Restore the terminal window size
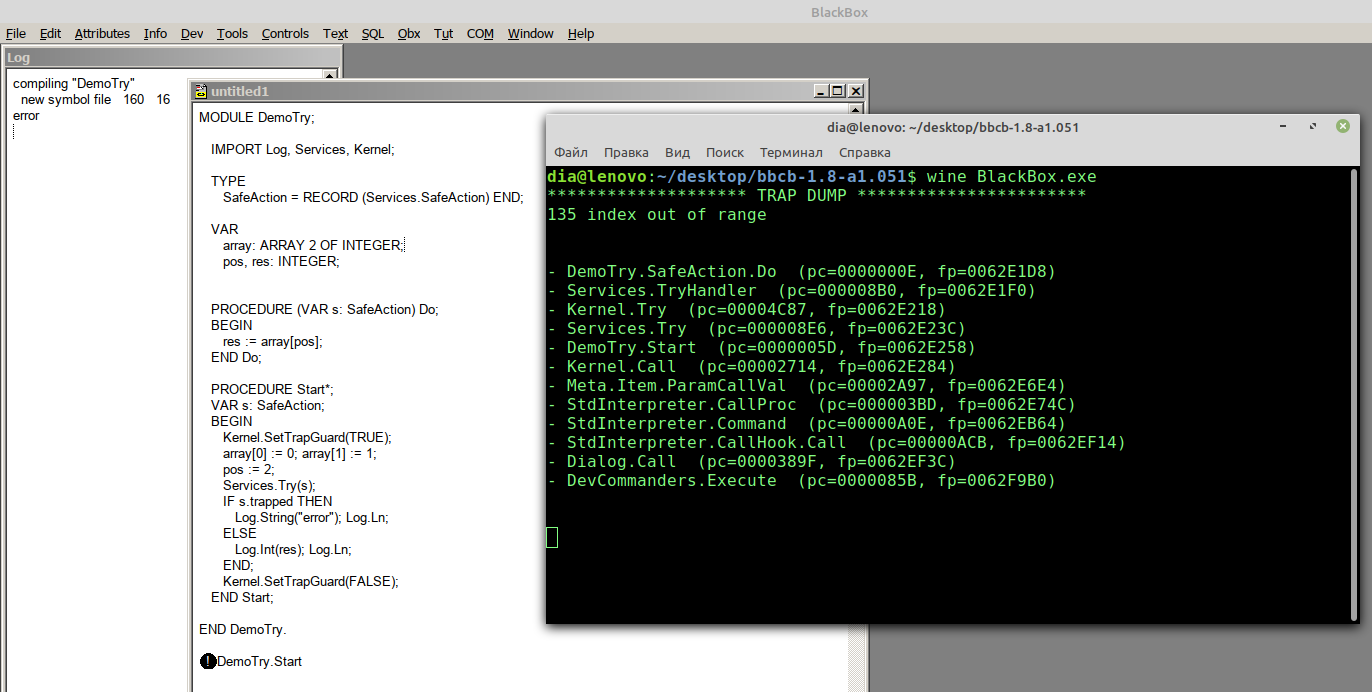Screen dimensions: 1372x692 (1313, 126)
